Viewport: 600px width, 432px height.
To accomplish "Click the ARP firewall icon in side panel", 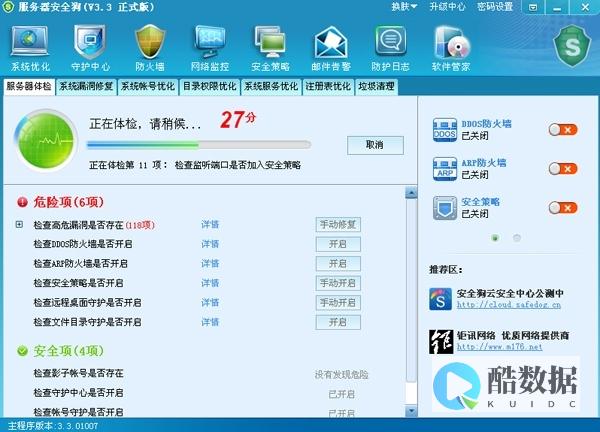I will pos(445,169).
